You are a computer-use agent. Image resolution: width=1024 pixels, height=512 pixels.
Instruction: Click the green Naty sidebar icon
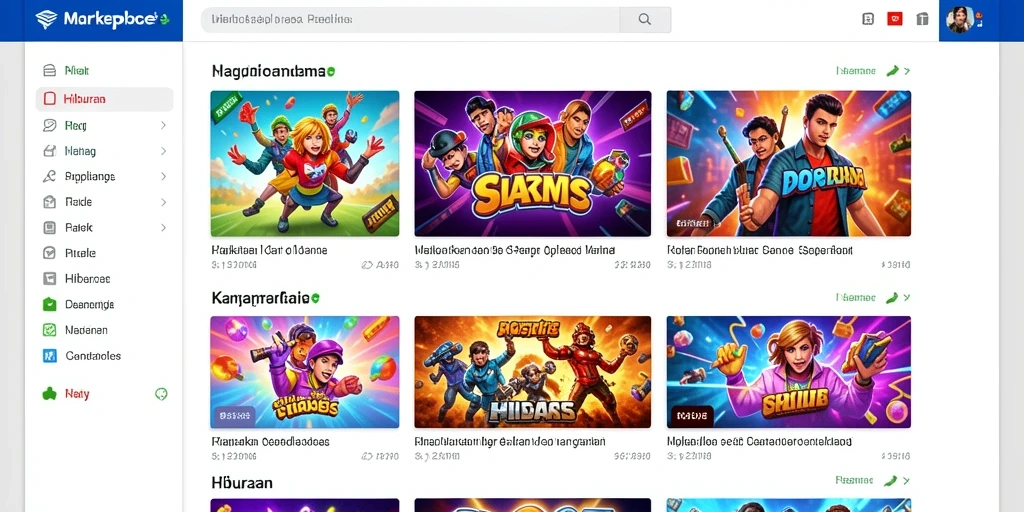tap(49, 394)
